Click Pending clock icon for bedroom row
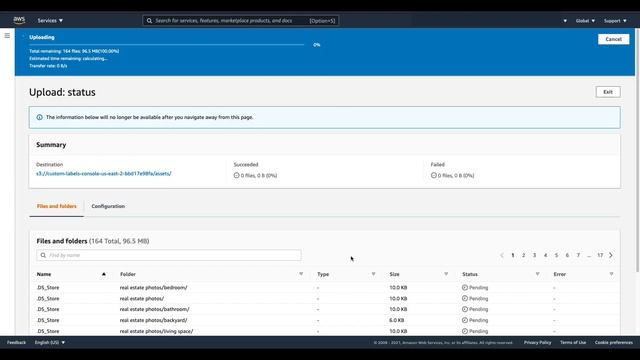 tap(464, 287)
